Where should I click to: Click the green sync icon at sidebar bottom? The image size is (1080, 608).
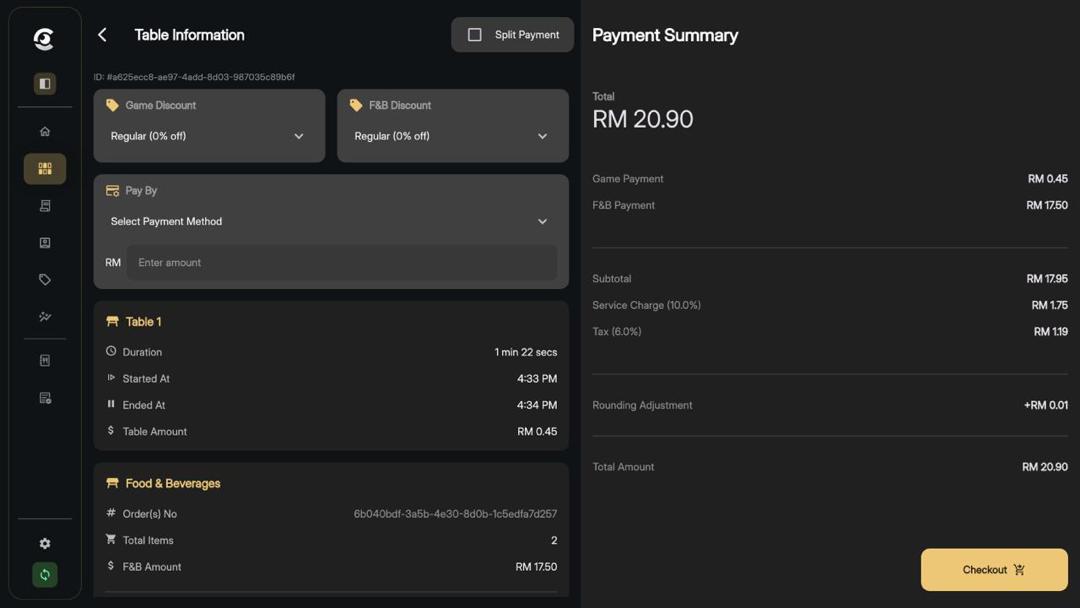[x=44, y=575]
